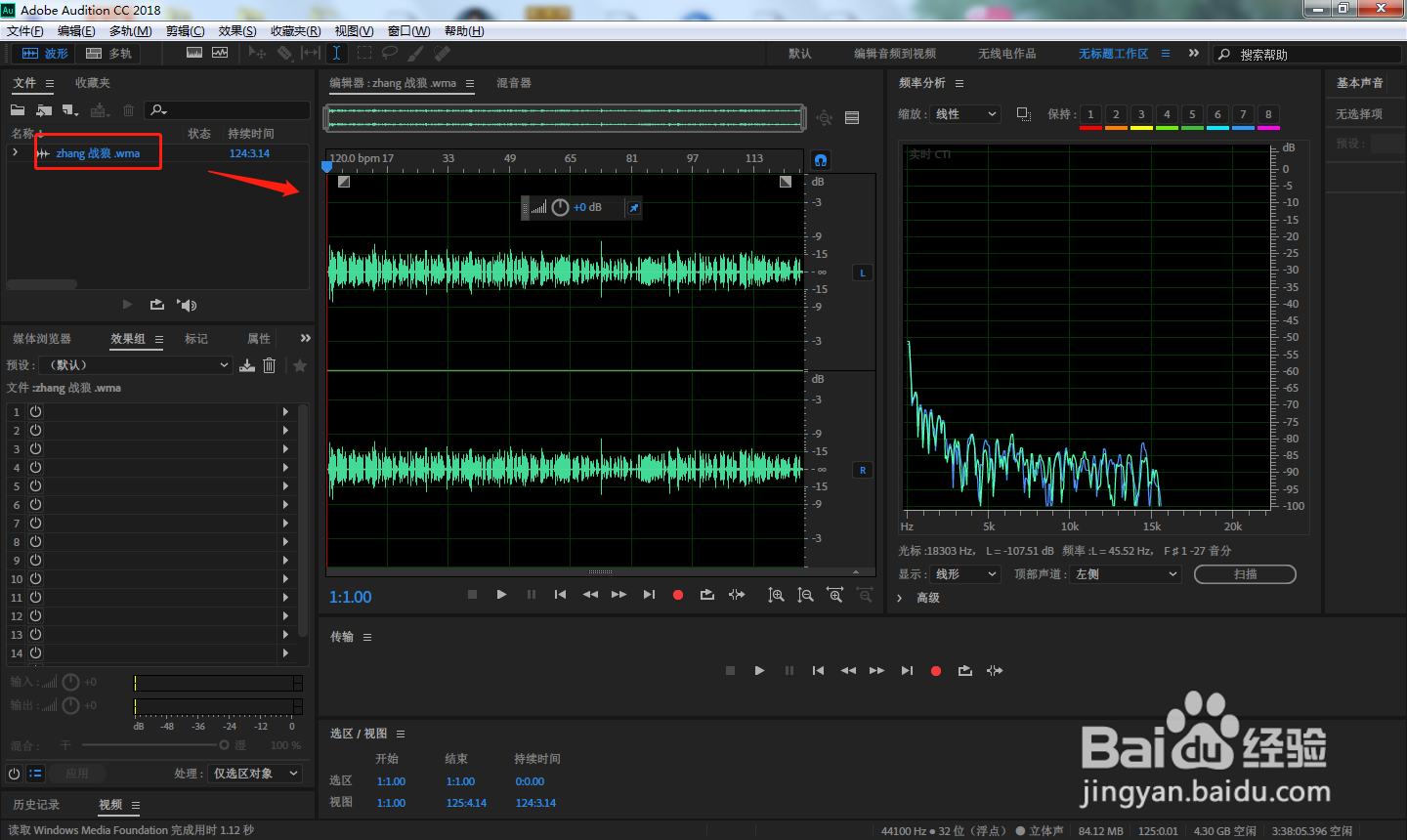Switch to the 属性 (Properties) tab

pyautogui.click(x=259, y=339)
